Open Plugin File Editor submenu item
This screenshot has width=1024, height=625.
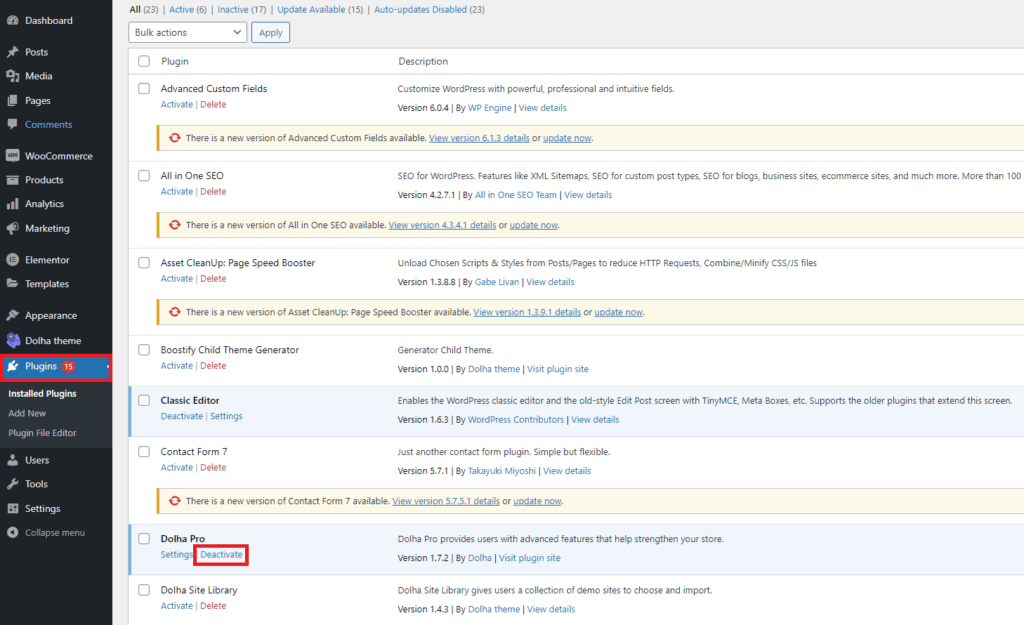(x=42, y=433)
